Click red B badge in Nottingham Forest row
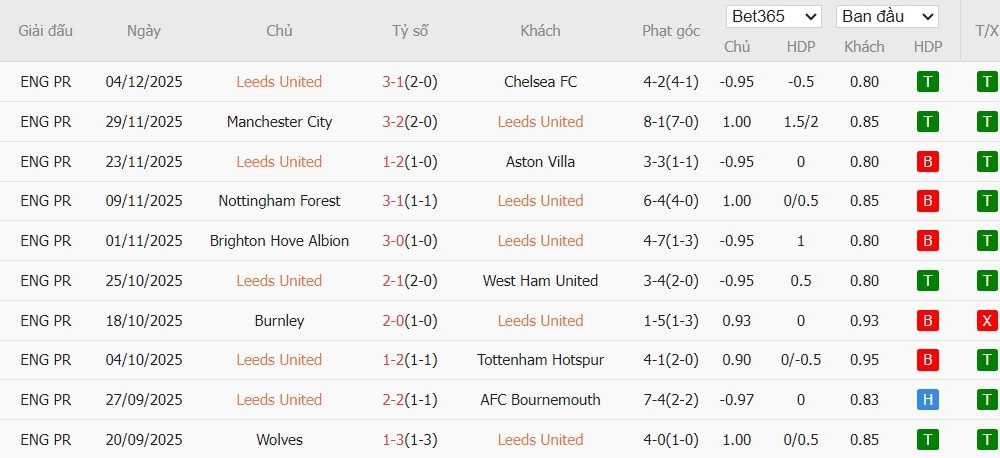Viewport: 1000px width, 458px height. click(928, 201)
